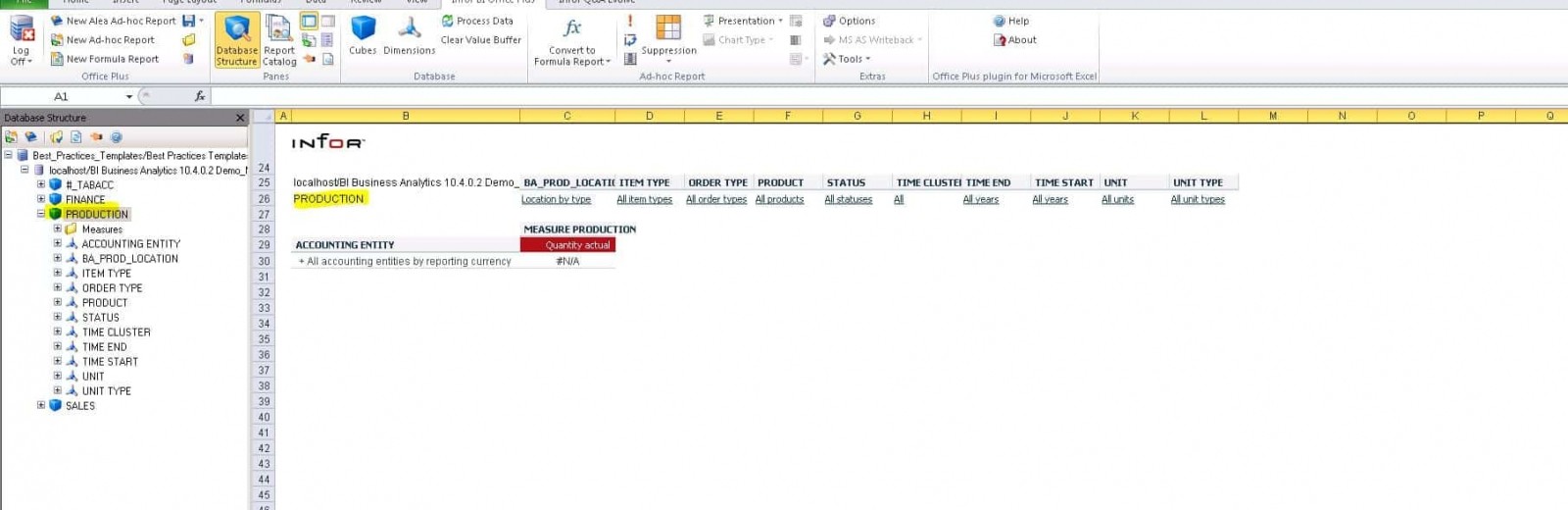Click the fx insert function button
Image resolution: width=1568 pixels, height=510 pixels.
tap(200, 96)
